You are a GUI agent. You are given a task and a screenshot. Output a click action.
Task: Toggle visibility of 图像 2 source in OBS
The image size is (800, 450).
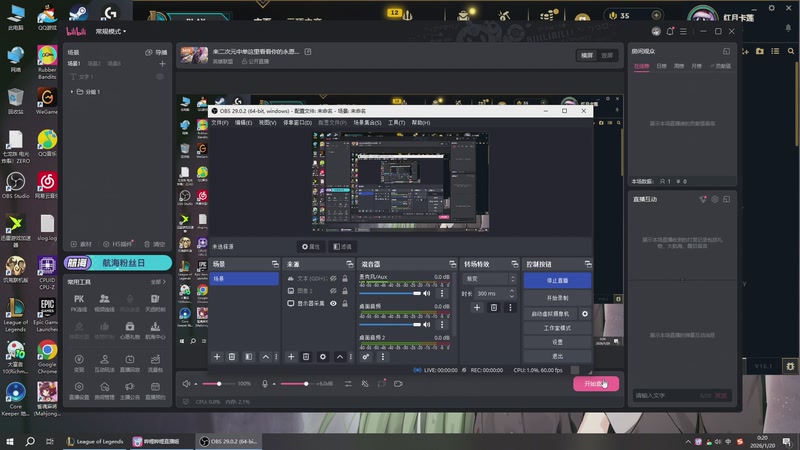click(x=333, y=291)
